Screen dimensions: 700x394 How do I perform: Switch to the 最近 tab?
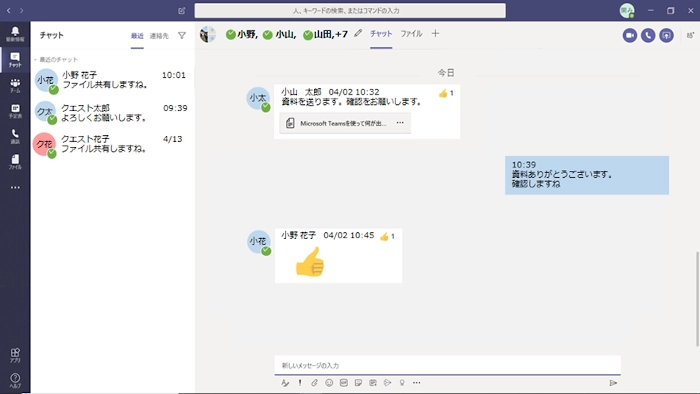point(137,36)
